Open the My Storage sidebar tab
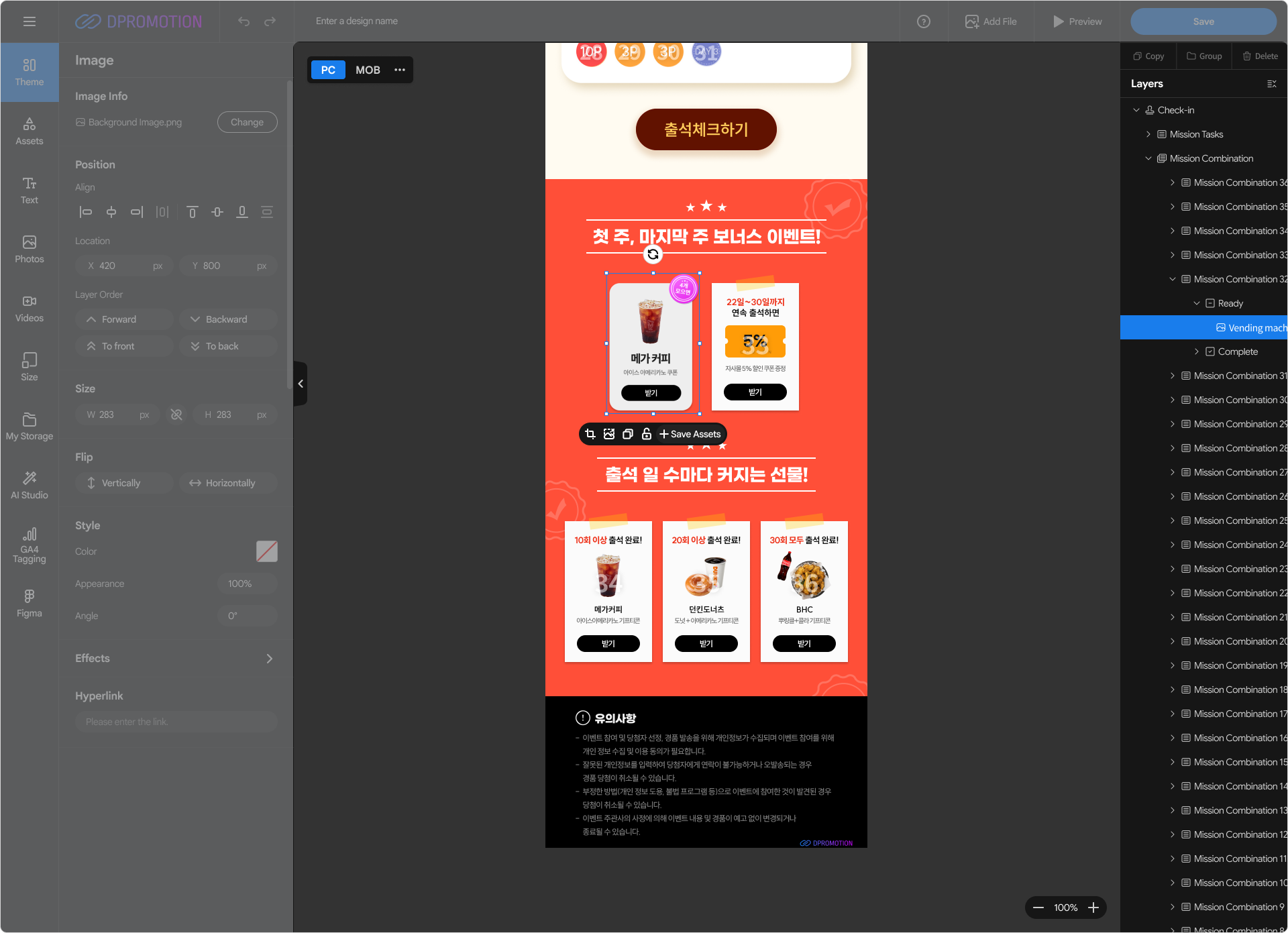The height and width of the screenshot is (933, 1288). tap(30, 427)
